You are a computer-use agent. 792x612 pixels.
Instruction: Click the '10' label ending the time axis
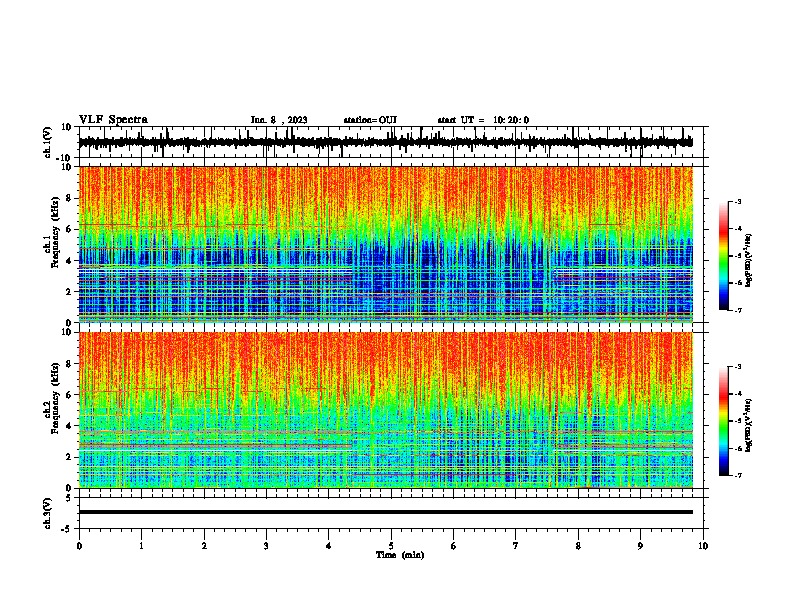[x=703, y=546]
